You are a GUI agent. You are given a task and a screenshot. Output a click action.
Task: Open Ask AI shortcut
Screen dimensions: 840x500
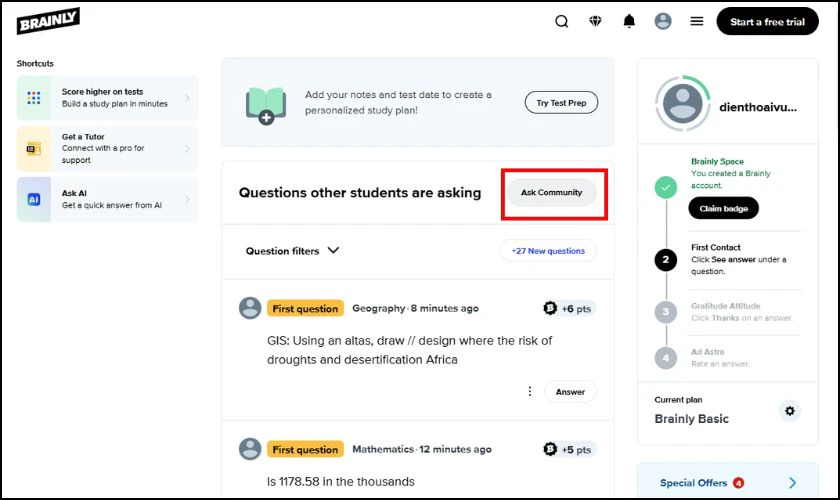tap(108, 199)
